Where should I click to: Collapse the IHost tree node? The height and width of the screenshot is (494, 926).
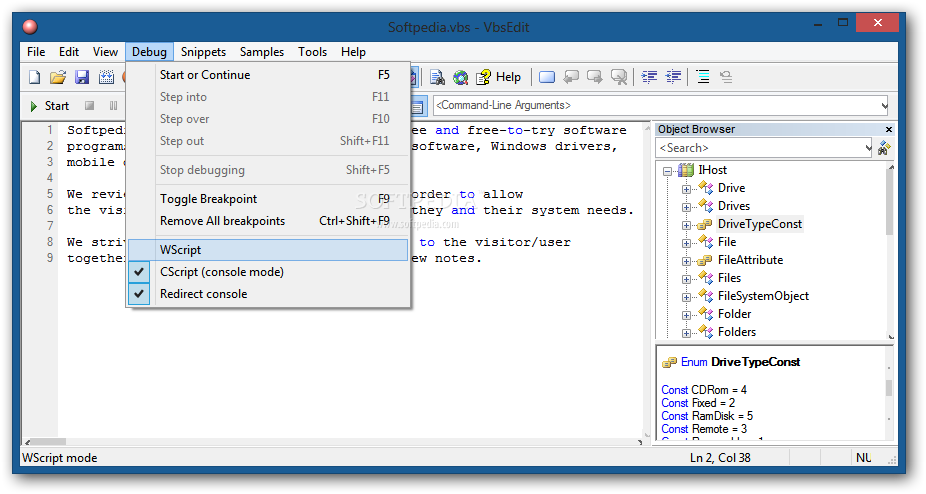pos(667,171)
